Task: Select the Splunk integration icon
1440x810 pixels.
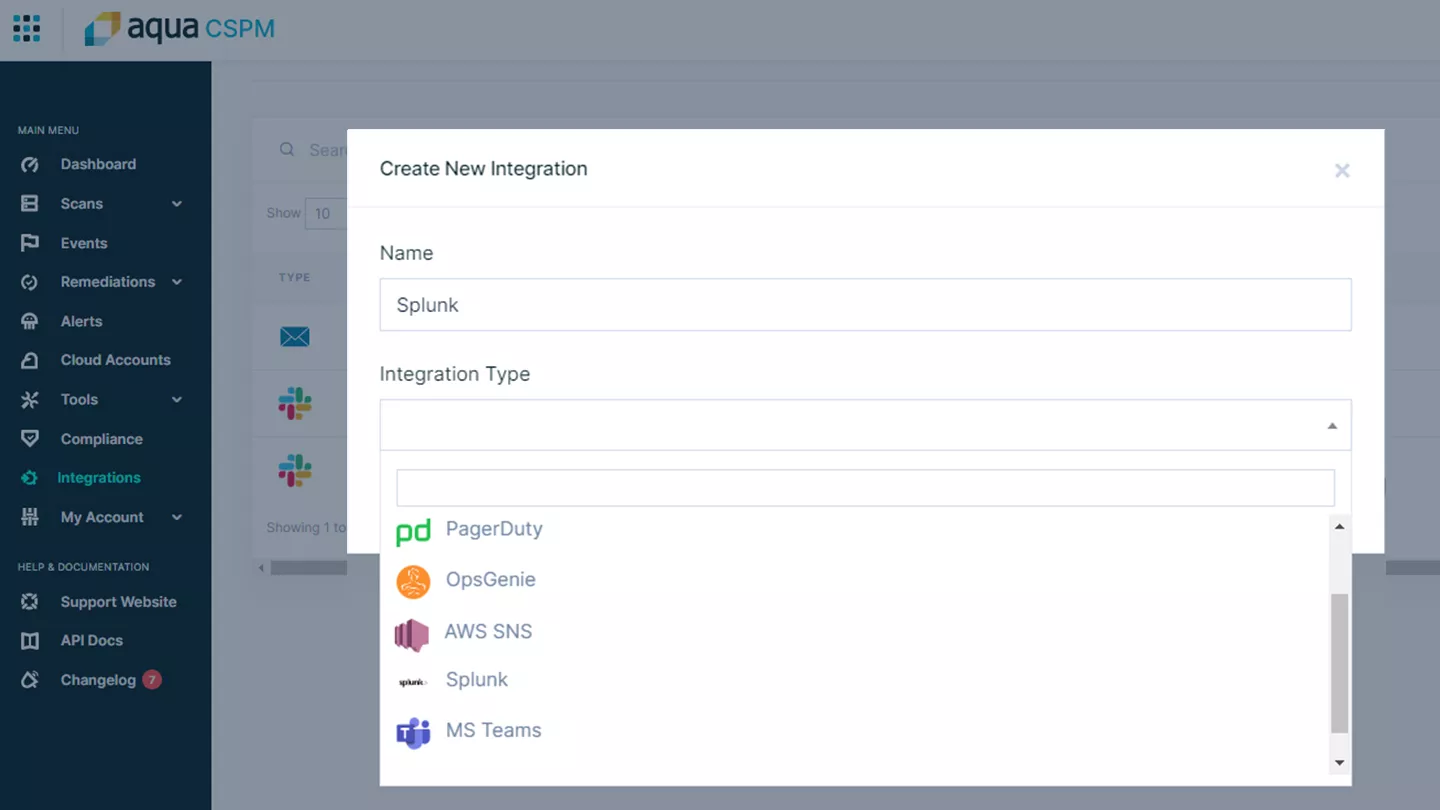Action: coord(412,679)
